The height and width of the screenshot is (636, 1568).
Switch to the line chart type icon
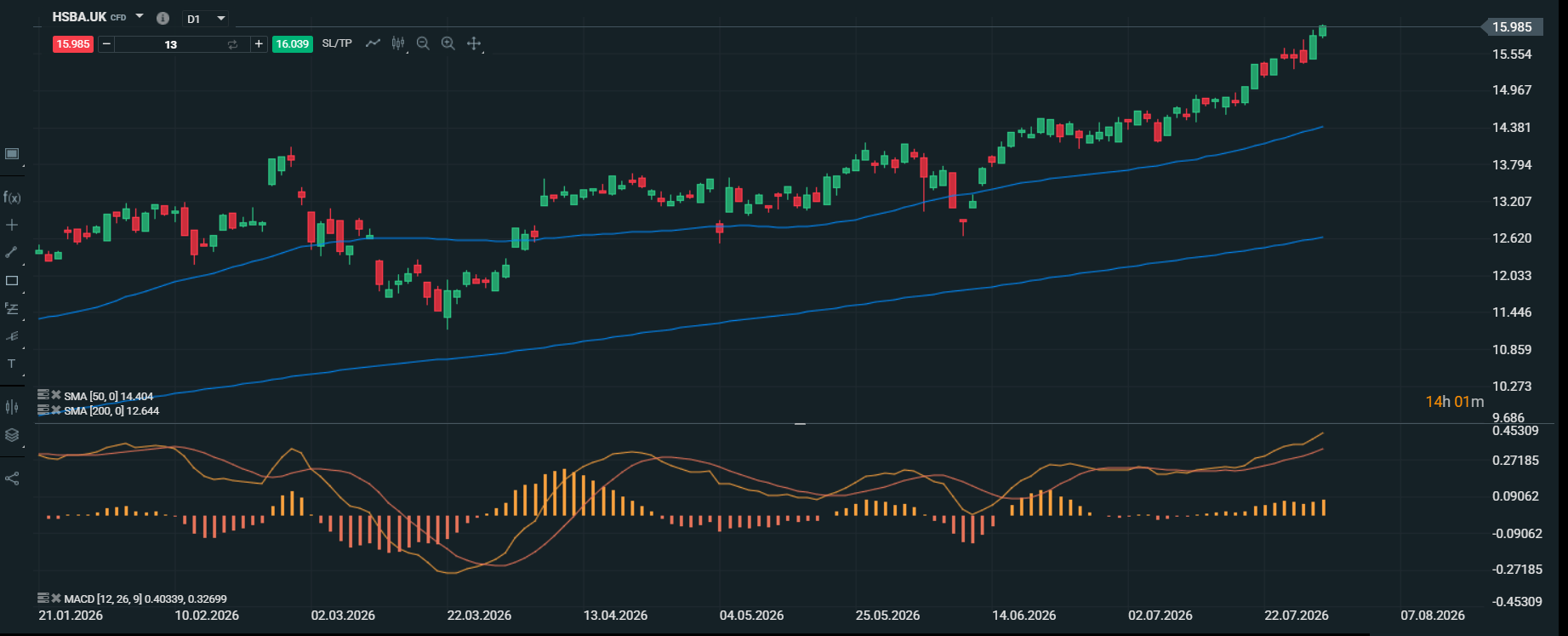tap(373, 43)
